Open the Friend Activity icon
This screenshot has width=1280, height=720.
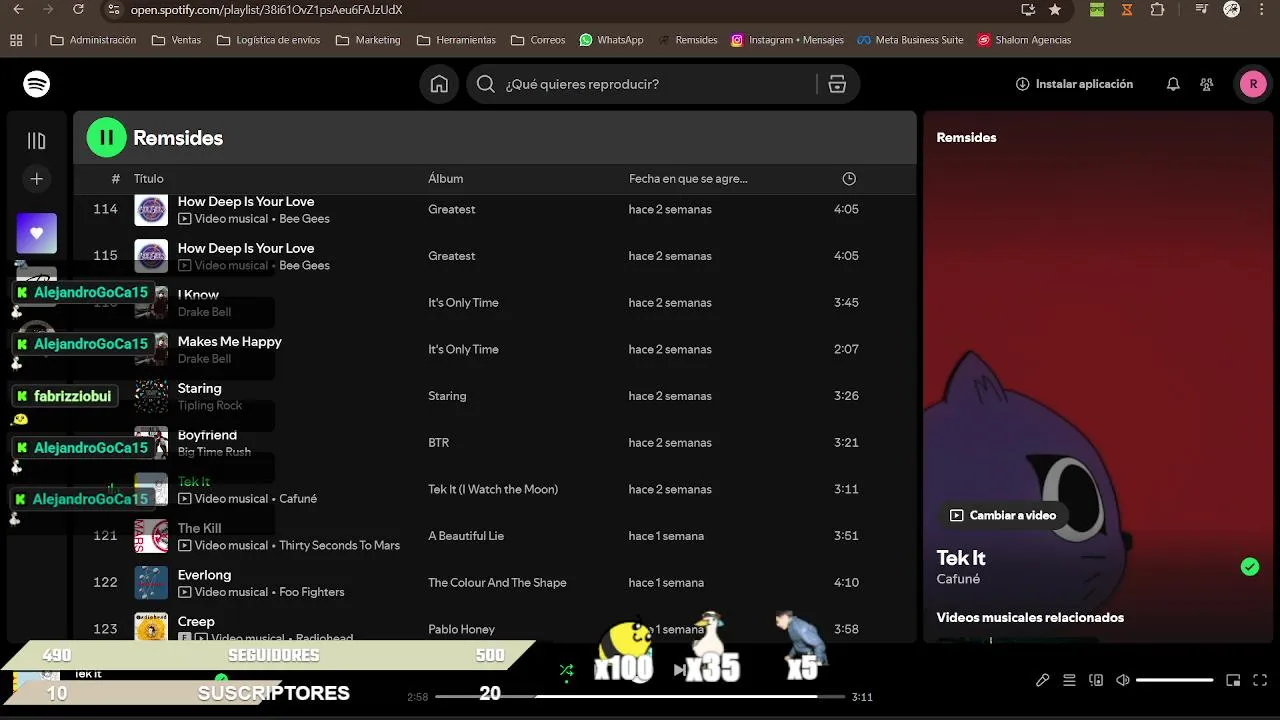(1207, 84)
